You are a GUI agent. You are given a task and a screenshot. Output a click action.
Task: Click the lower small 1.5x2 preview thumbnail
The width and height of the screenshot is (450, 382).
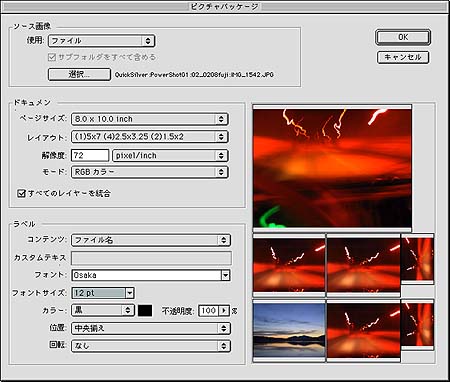tap(418, 324)
